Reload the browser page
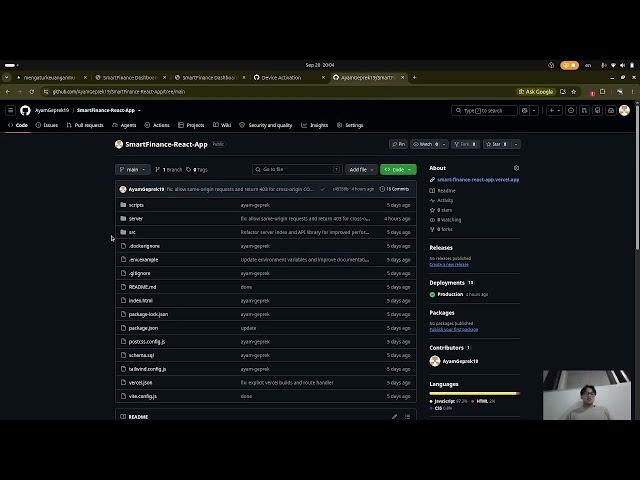This screenshot has height=480, width=640. coord(31,92)
